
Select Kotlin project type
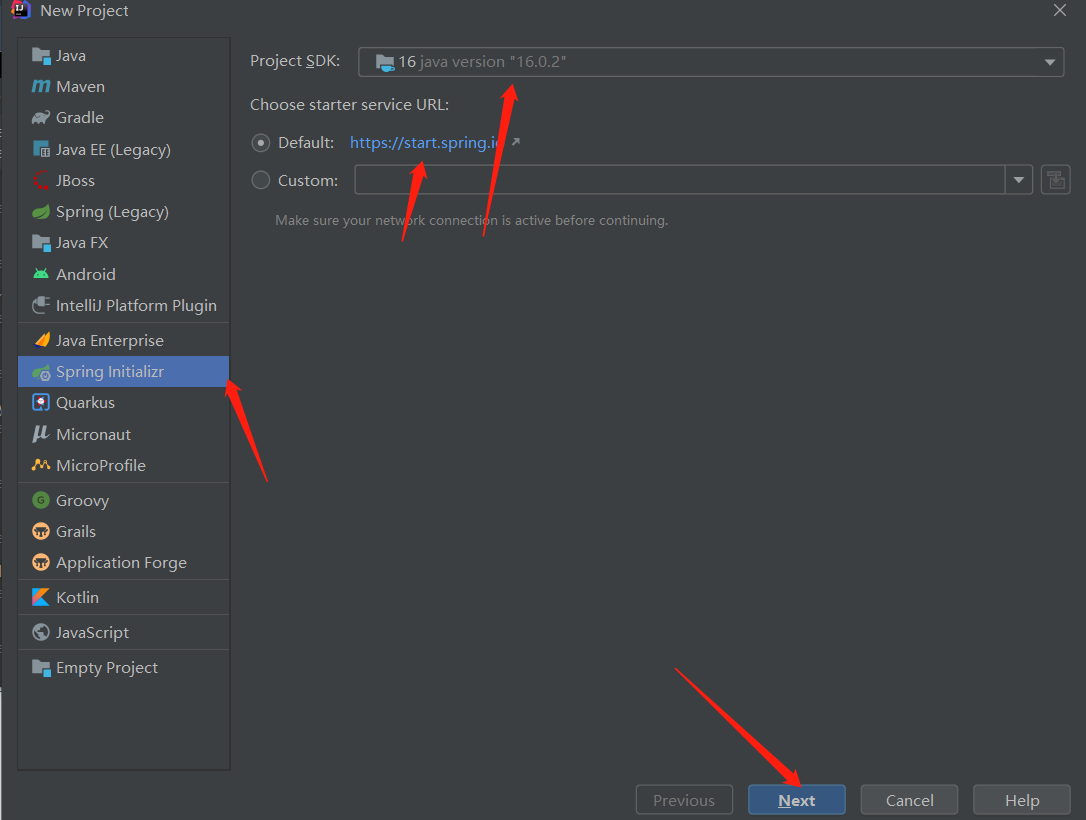pos(123,597)
